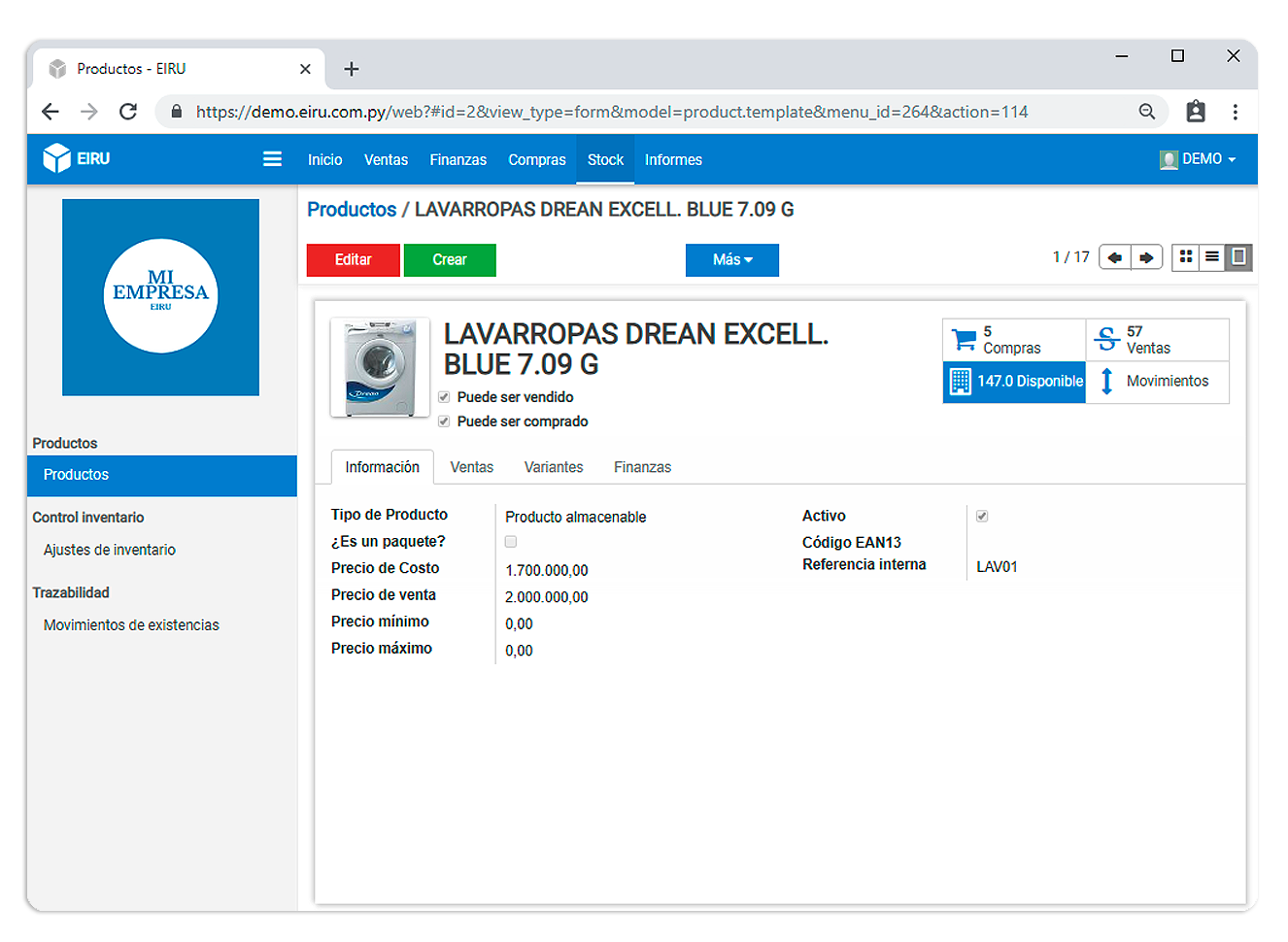Open the Más dropdown
Screen dimensions: 1288x942
[x=732, y=260]
